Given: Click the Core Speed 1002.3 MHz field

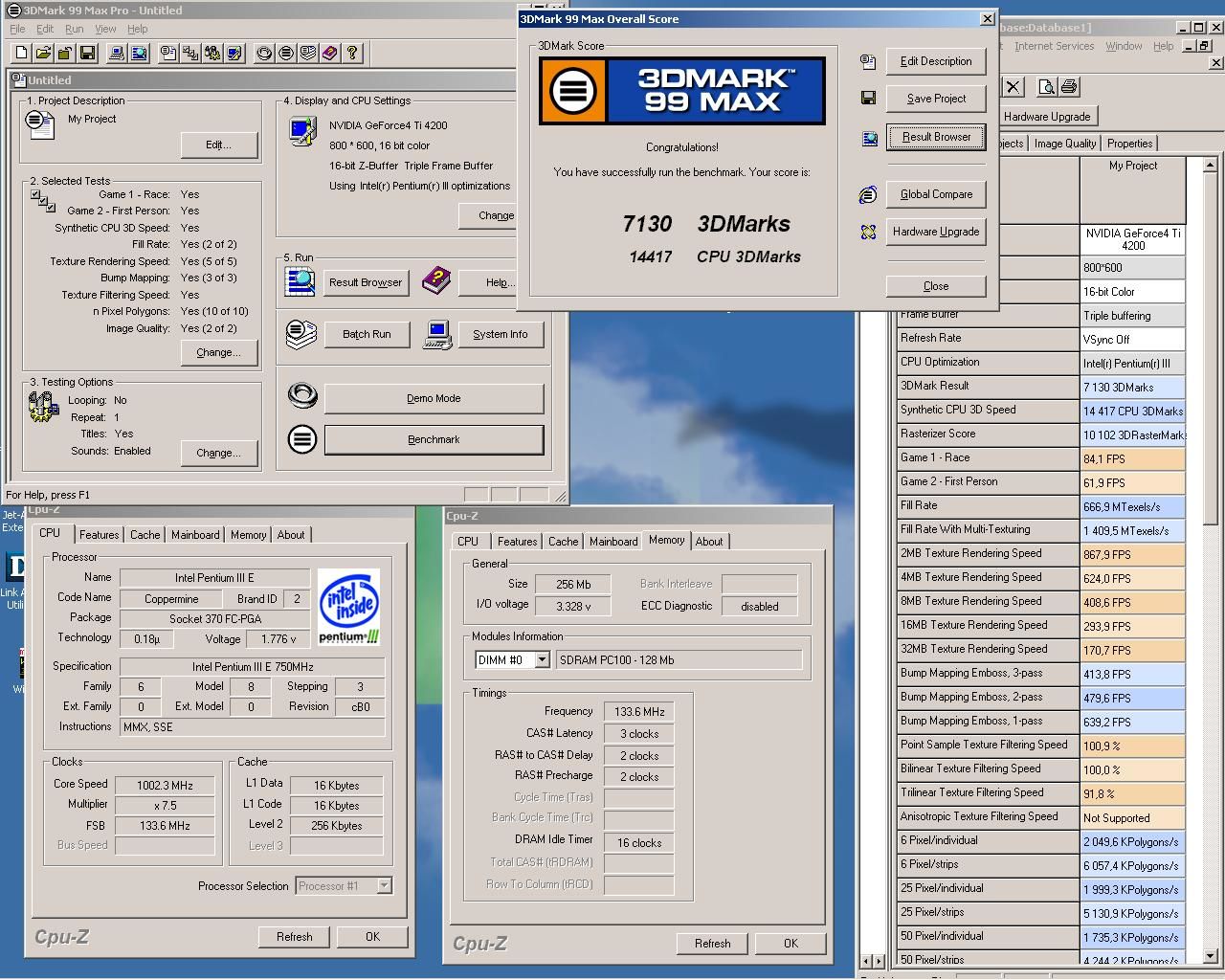Looking at the screenshot, I should pyautogui.click(x=165, y=785).
